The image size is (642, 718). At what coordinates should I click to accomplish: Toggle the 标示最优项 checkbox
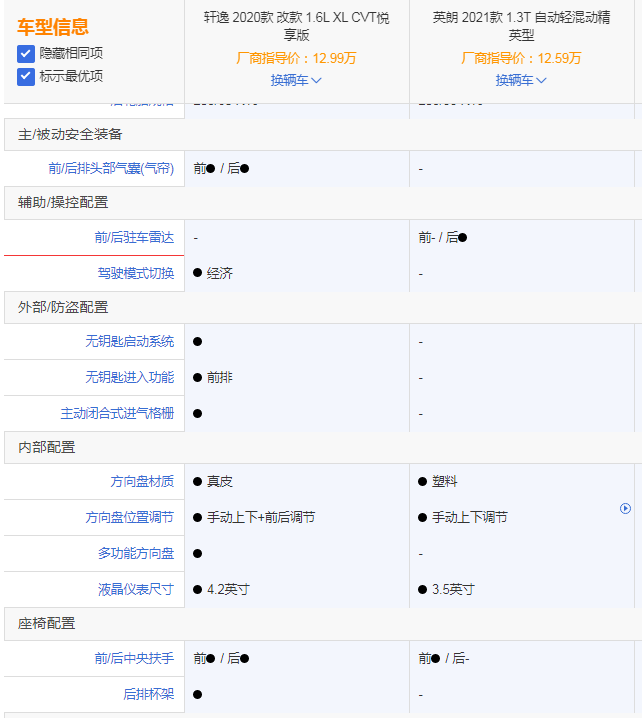click(26, 76)
